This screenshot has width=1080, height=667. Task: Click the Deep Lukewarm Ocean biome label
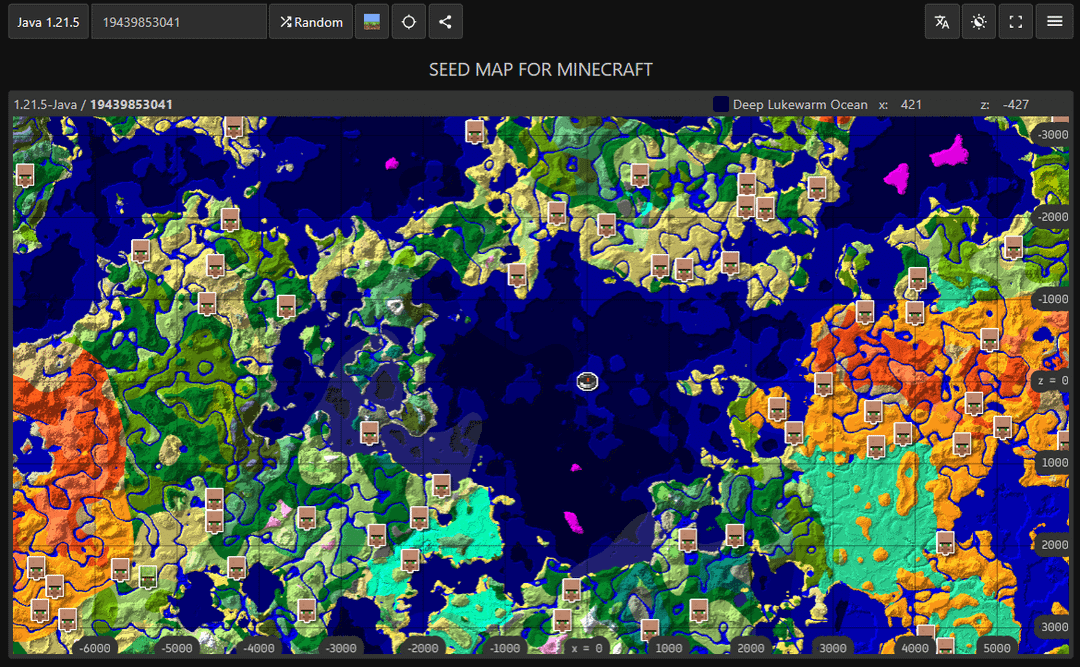800,104
